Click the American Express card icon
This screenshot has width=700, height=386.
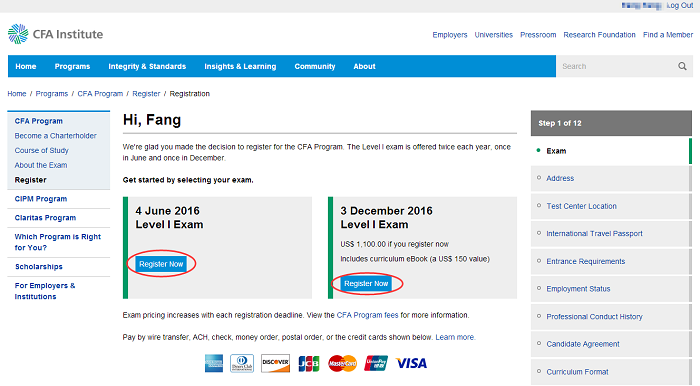[x=214, y=363]
